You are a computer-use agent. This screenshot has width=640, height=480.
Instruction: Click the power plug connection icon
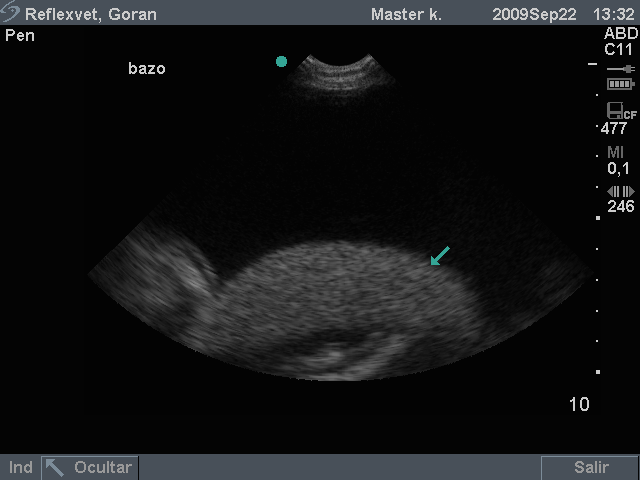click(x=620, y=69)
